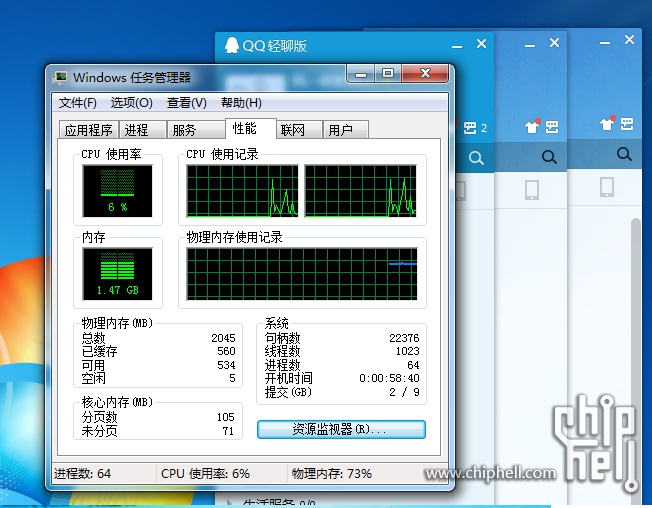Screen dimensions: 652x508
Task: Click the right CPU 使用记录 graph
Action: [x=361, y=191]
